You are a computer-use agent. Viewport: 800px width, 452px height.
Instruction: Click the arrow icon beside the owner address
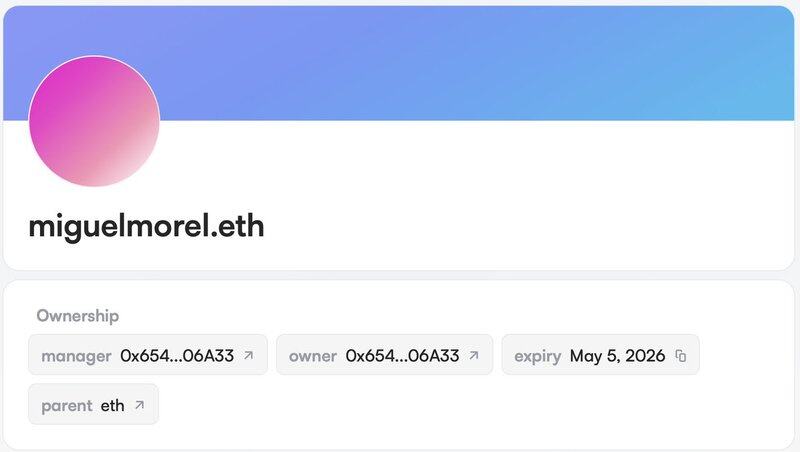474,355
